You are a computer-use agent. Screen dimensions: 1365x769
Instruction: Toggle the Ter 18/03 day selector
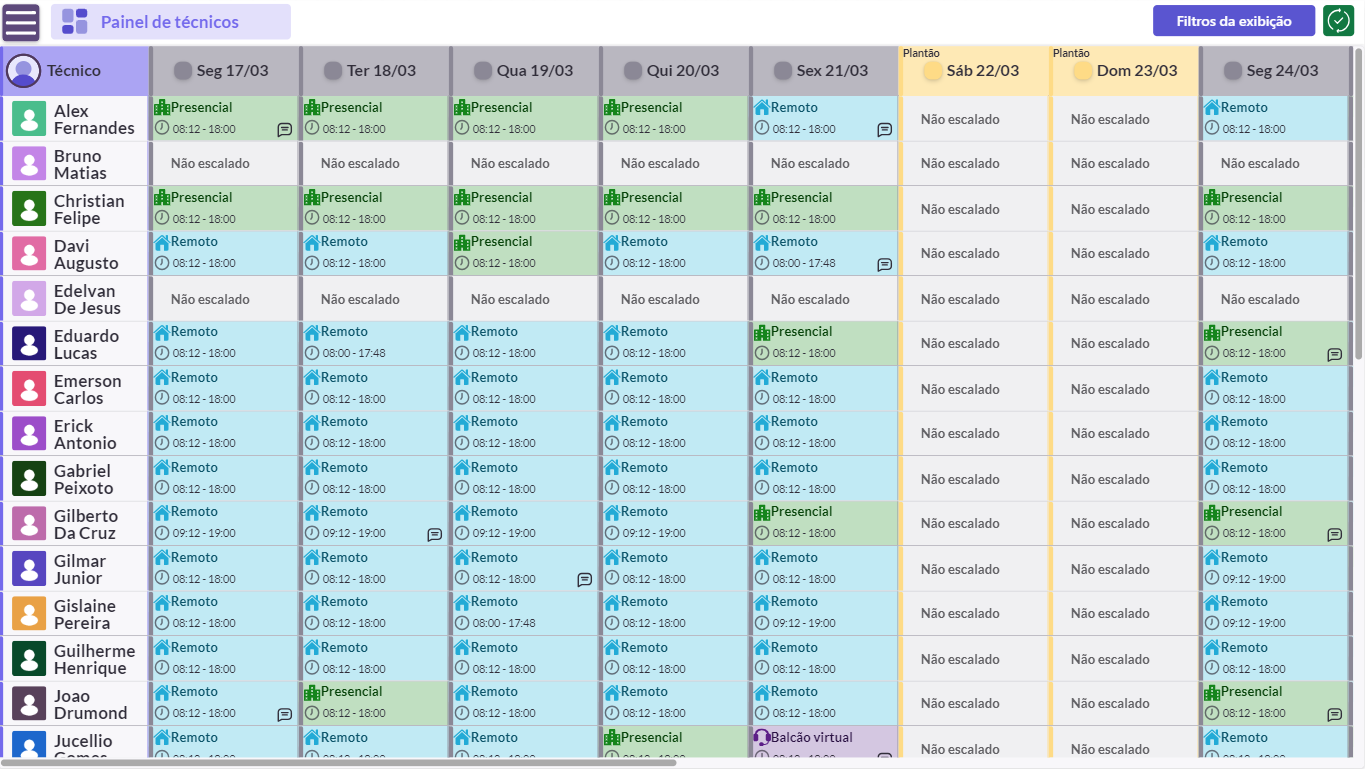(333, 71)
